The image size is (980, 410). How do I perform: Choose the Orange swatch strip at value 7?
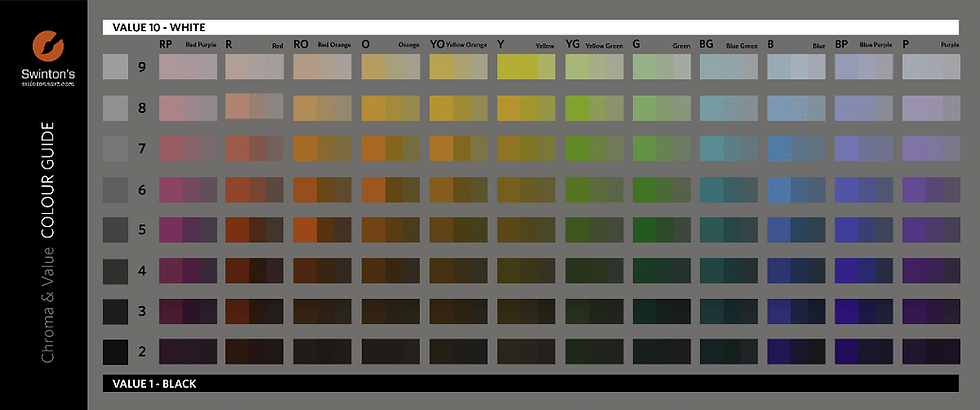[391, 149]
